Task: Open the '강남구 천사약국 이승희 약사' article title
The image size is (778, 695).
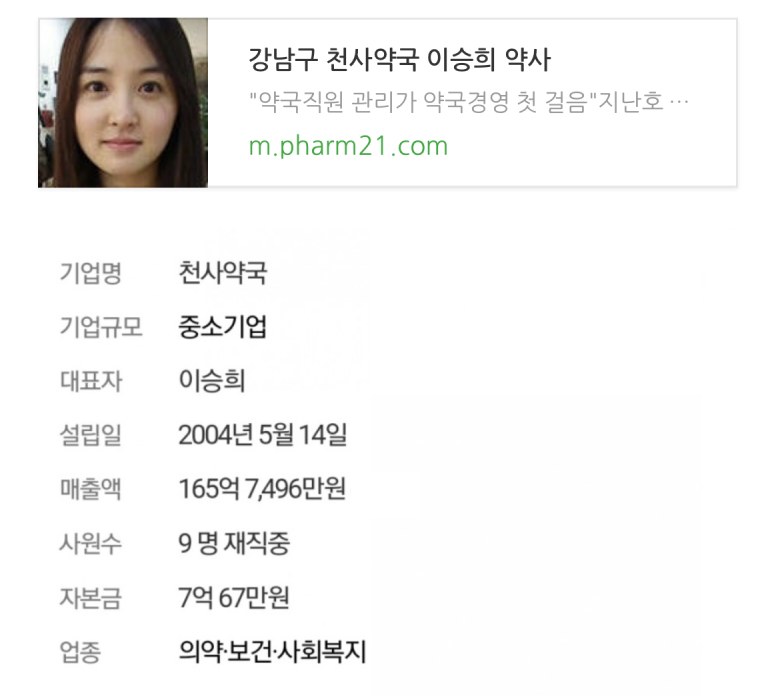Action: [x=399, y=60]
